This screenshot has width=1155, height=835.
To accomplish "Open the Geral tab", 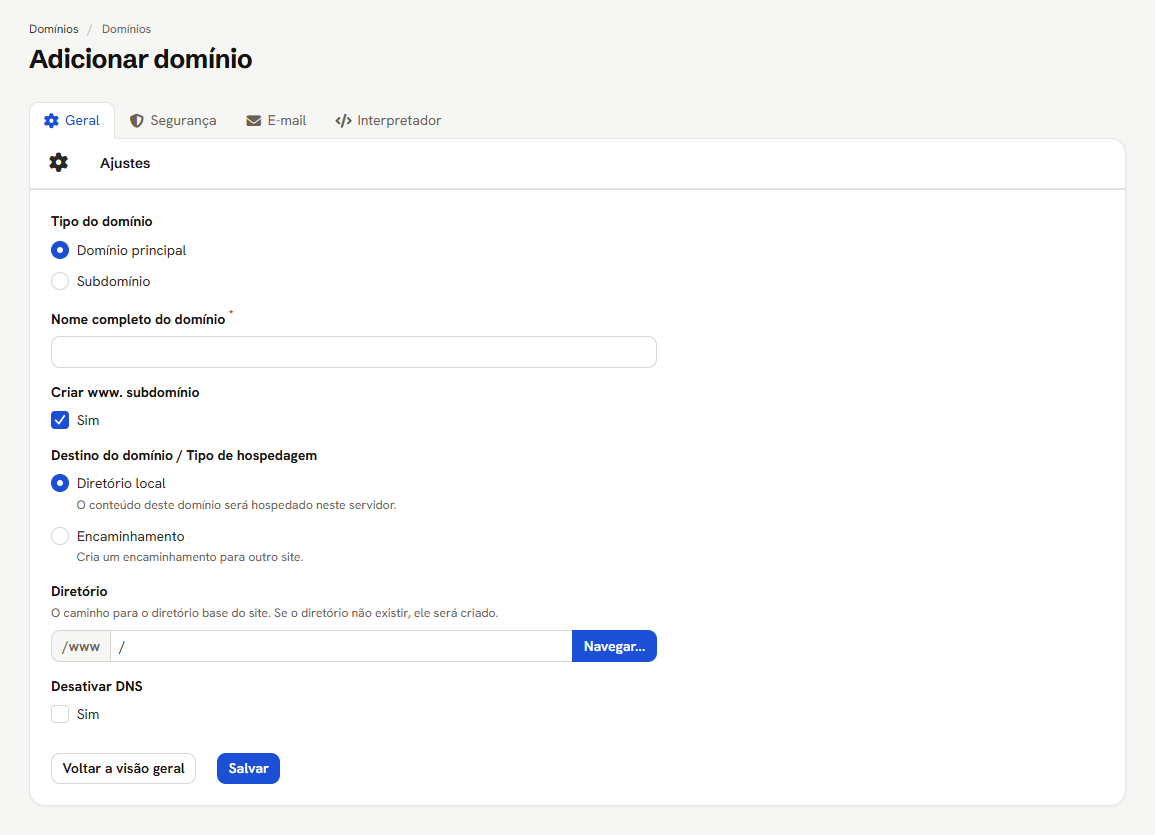I will click(x=71, y=121).
